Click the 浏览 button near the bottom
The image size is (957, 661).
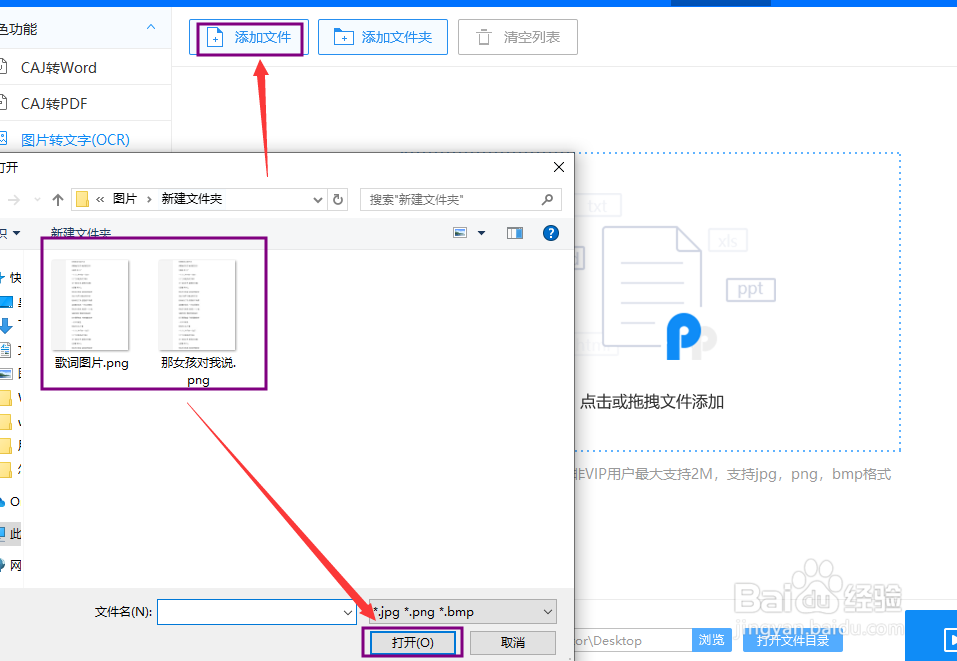click(x=711, y=639)
